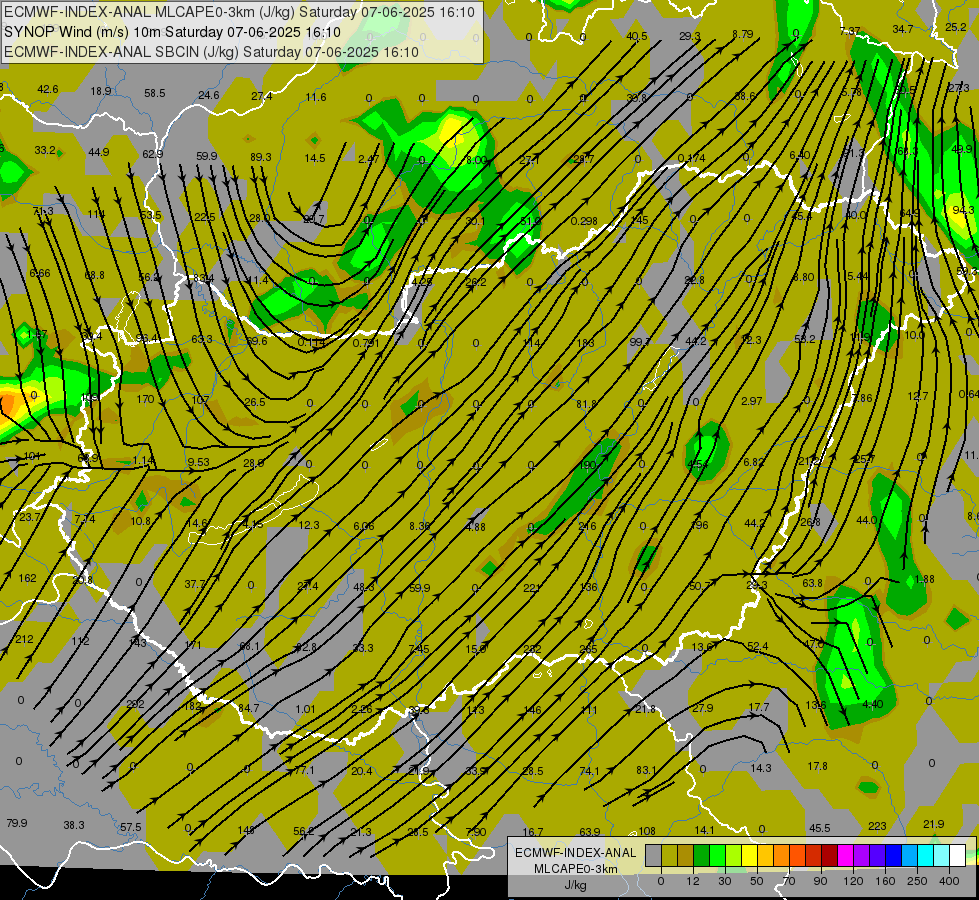Click the map value '79.9'

pos(17,823)
